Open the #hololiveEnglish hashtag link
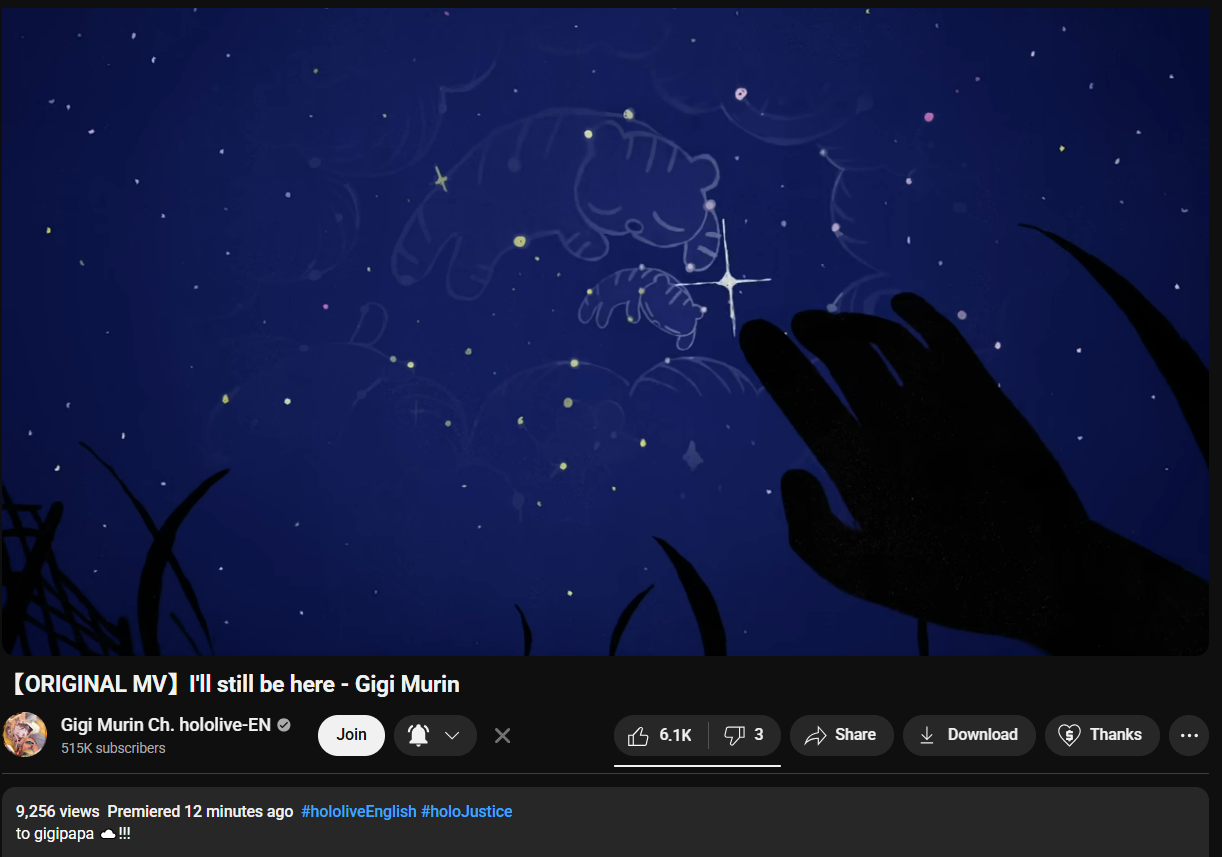Screen dimensions: 1222x857 [x=359, y=811]
